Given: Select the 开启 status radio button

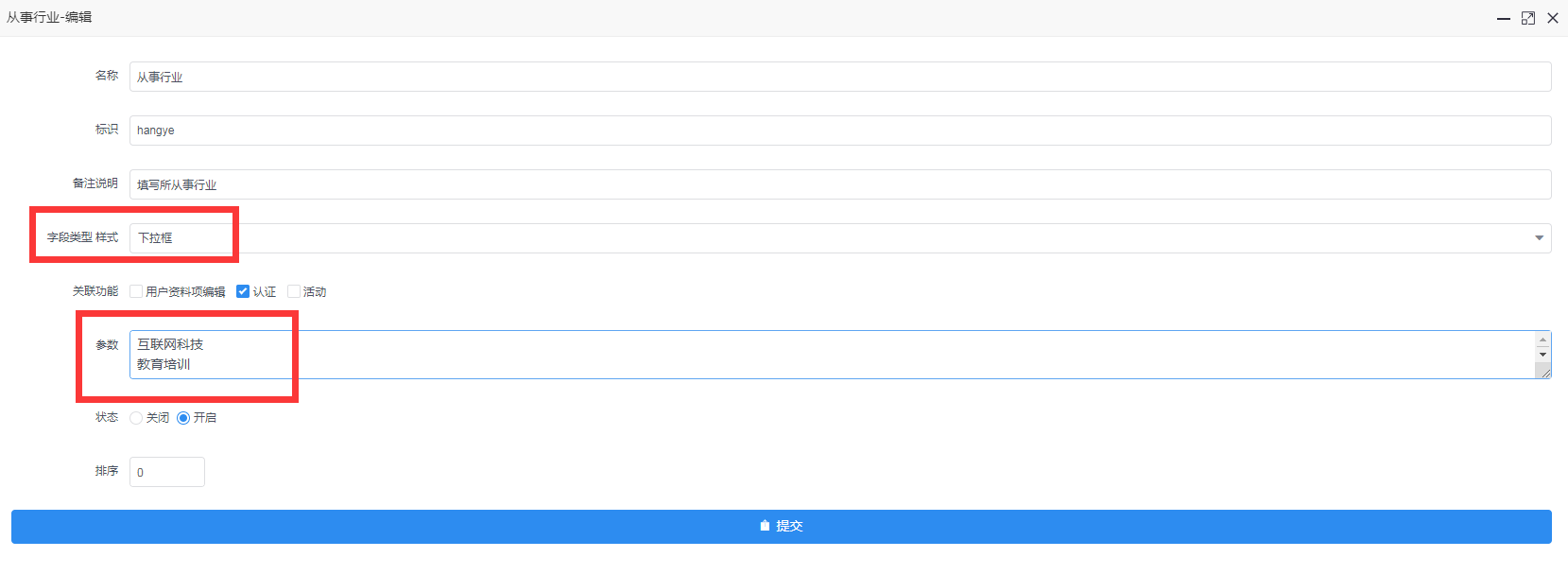Looking at the screenshot, I should 183,418.
